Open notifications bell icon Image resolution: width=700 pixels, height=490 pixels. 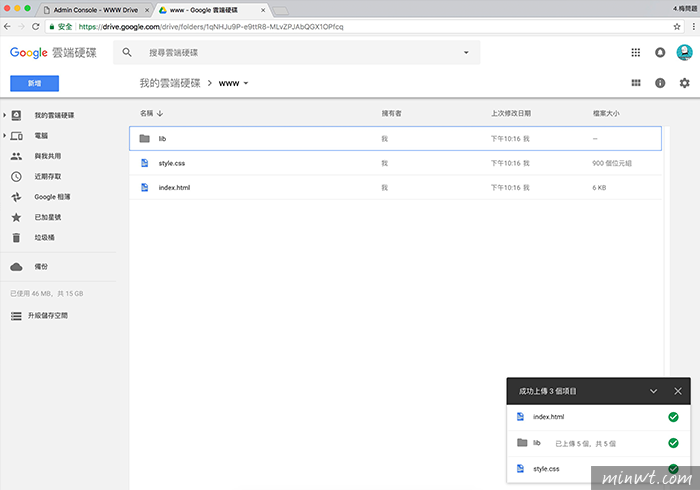point(660,53)
